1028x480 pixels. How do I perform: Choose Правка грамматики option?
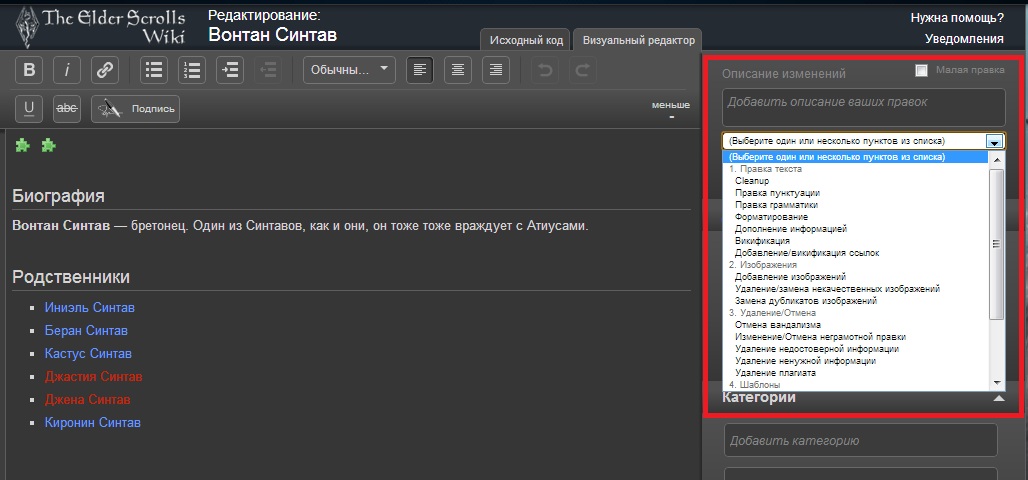click(x=776, y=205)
